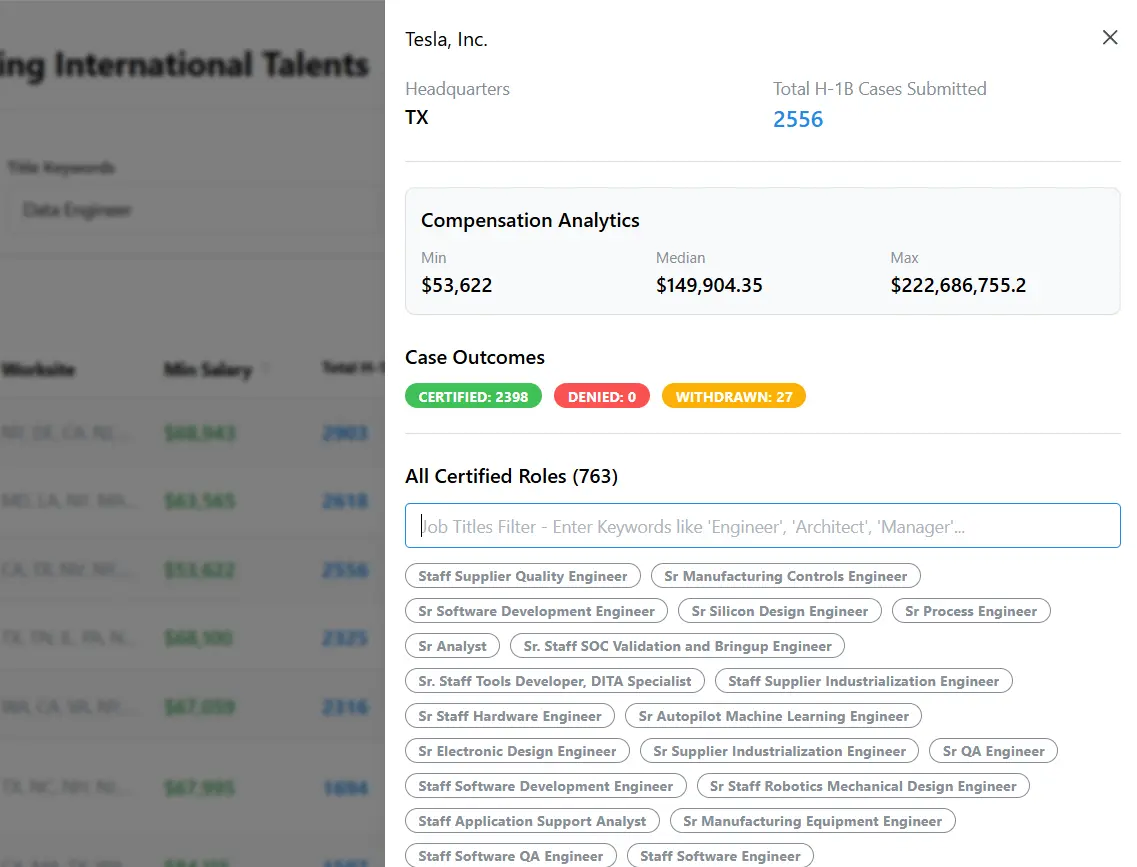
Task: Open the 2556 Total H-1B Cases link
Action: tap(798, 119)
